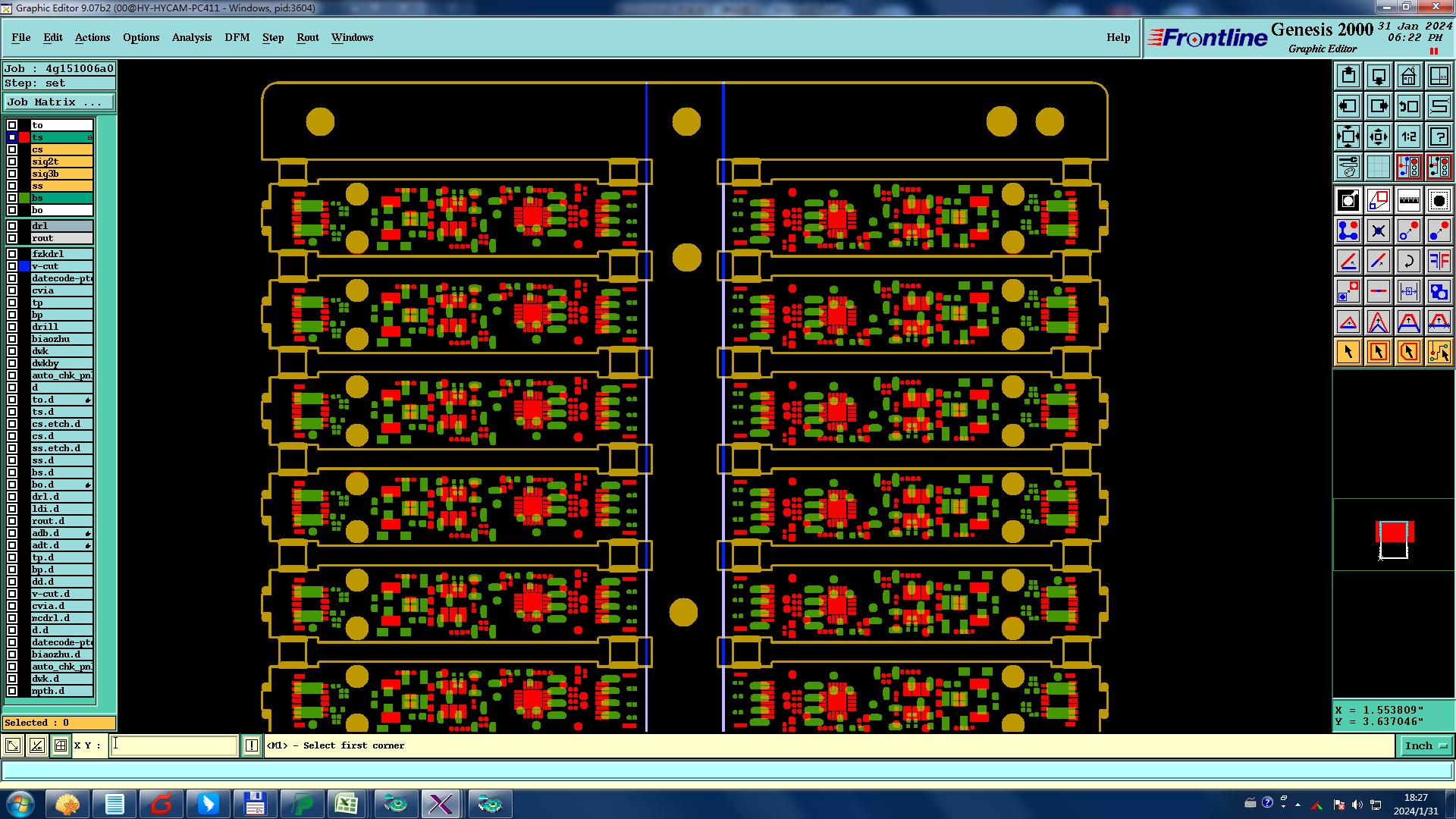
Task: Select the ruler measure tool icon
Action: click(x=1408, y=200)
